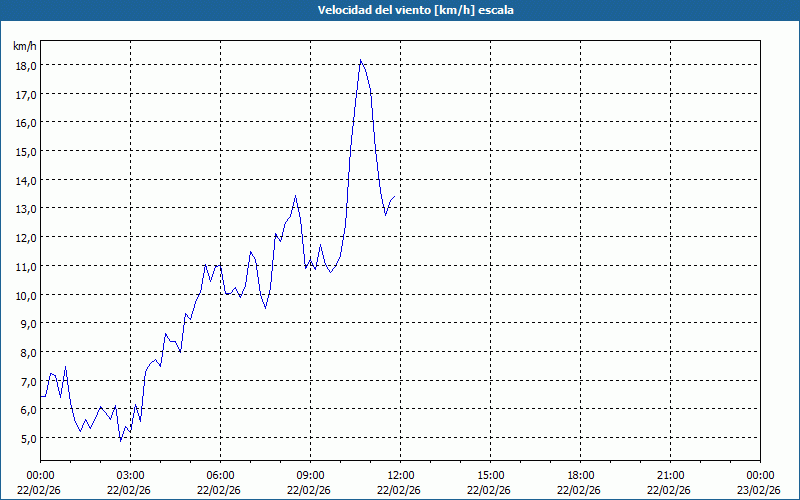Click the 18:00 time axis label
Viewport: 800px width, 500px height.
[x=580, y=475]
